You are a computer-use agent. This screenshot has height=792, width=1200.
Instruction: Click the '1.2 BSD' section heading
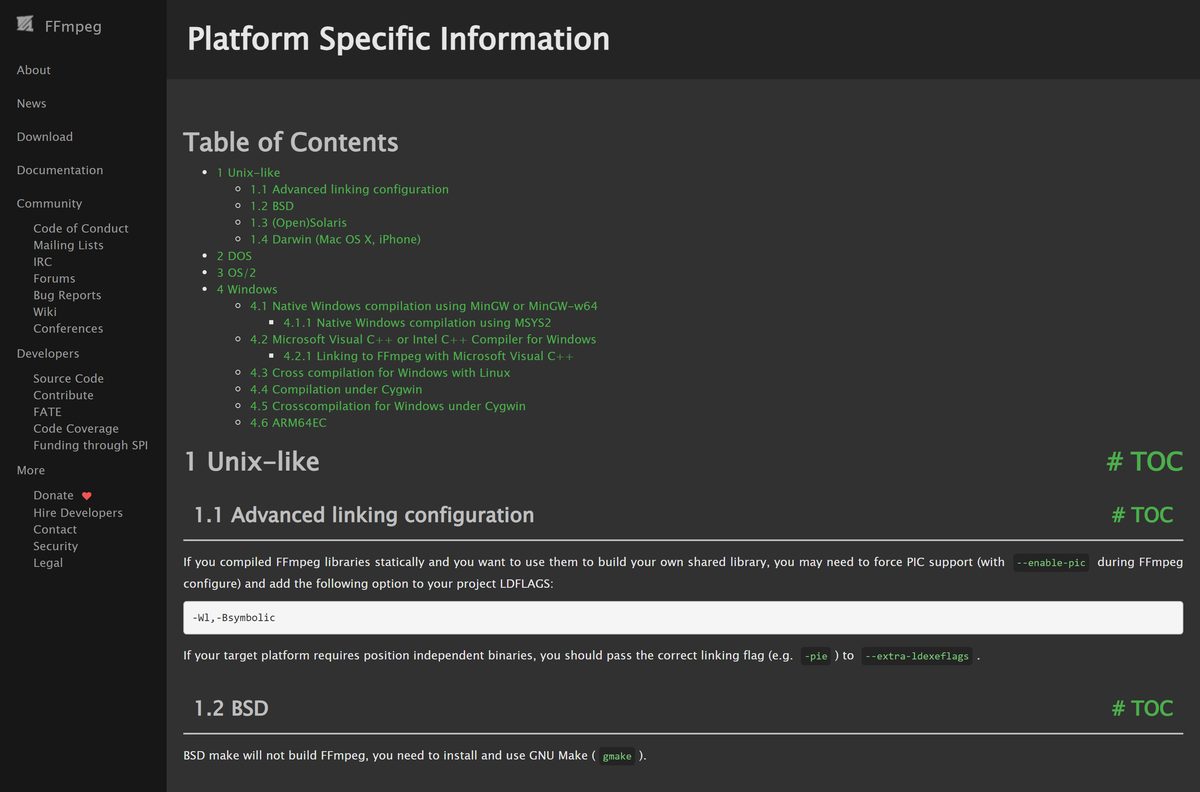tap(231, 708)
